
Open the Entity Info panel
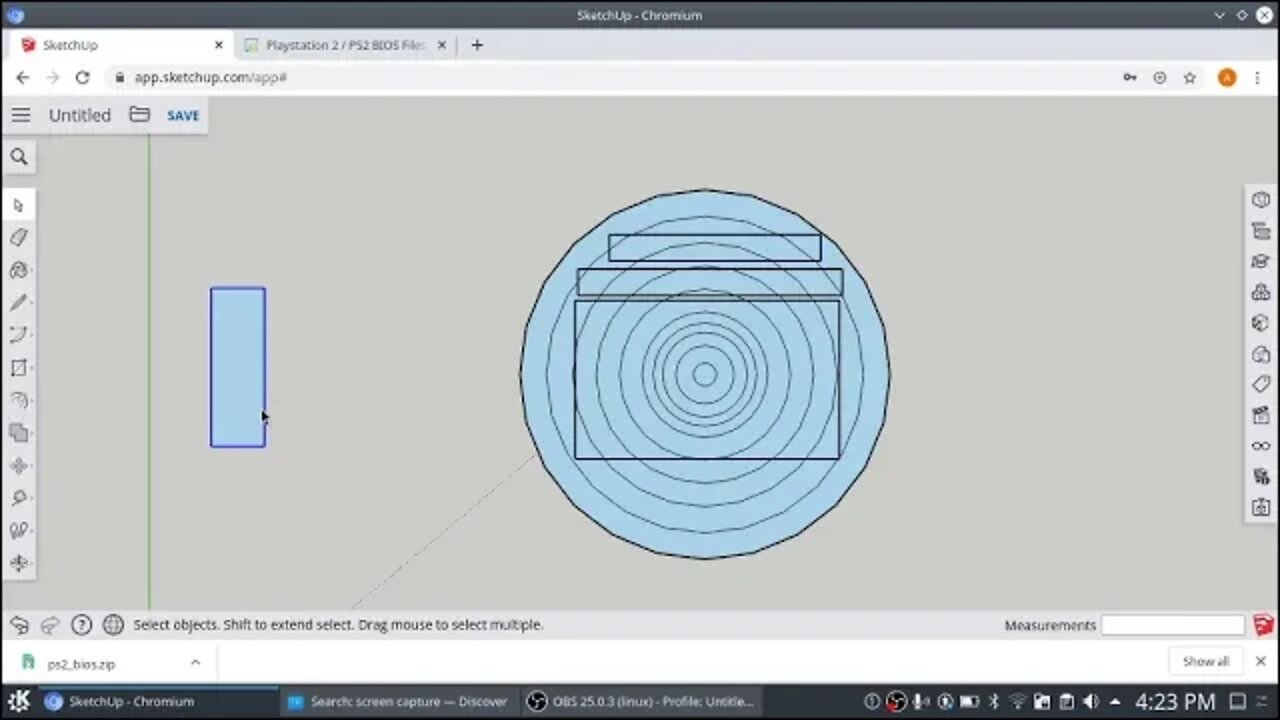(x=1261, y=200)
